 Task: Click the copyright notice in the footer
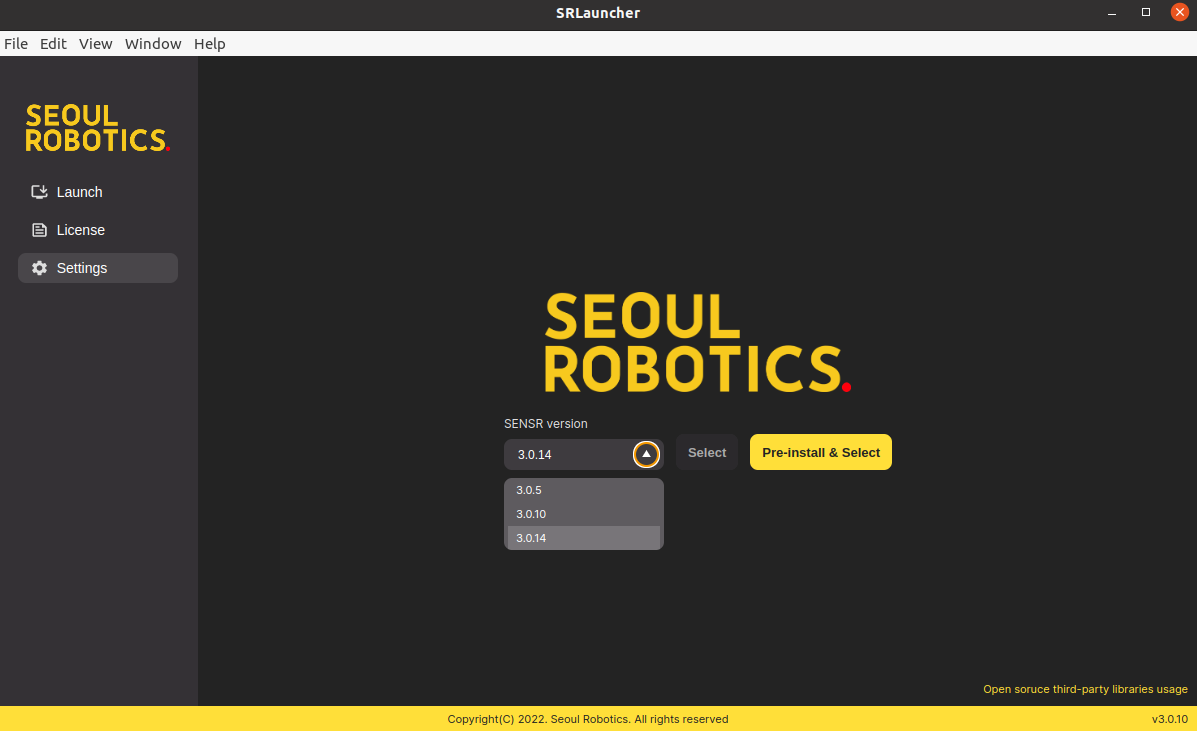coord(588,719)
